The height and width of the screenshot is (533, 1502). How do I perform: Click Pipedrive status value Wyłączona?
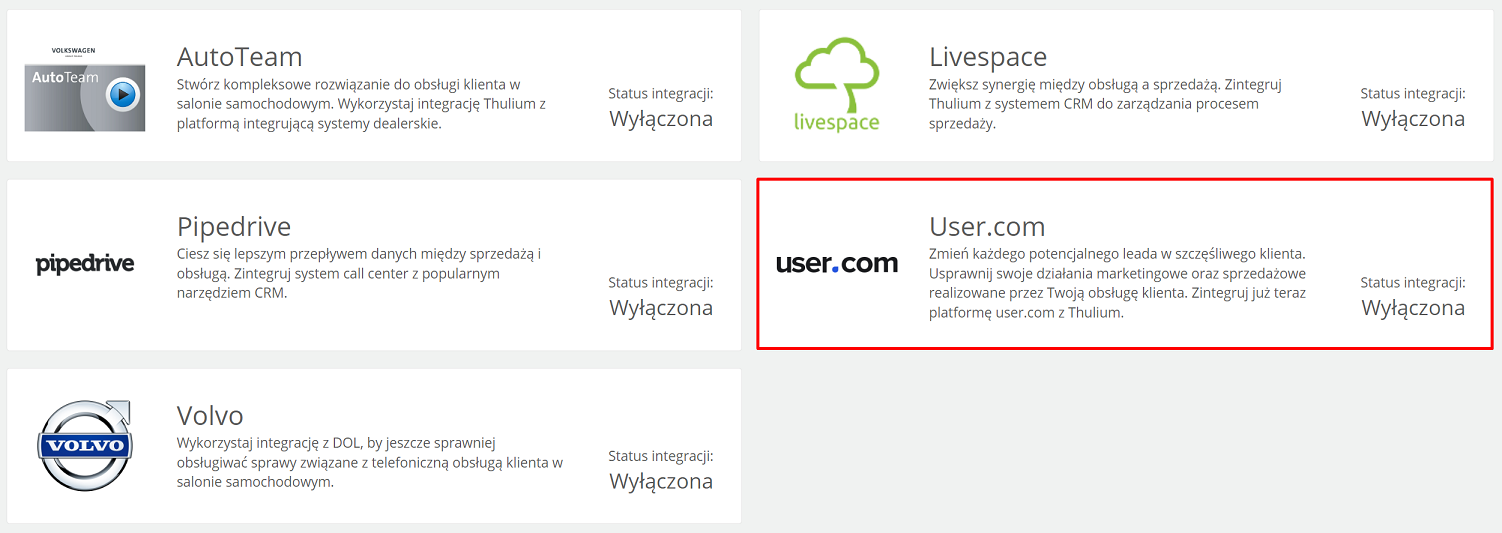[x=661, y=308]
